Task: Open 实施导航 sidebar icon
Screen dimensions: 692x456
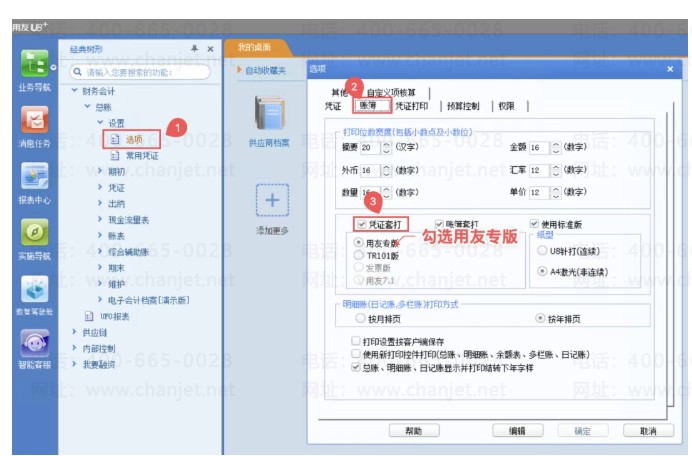Action: [34, 232]
